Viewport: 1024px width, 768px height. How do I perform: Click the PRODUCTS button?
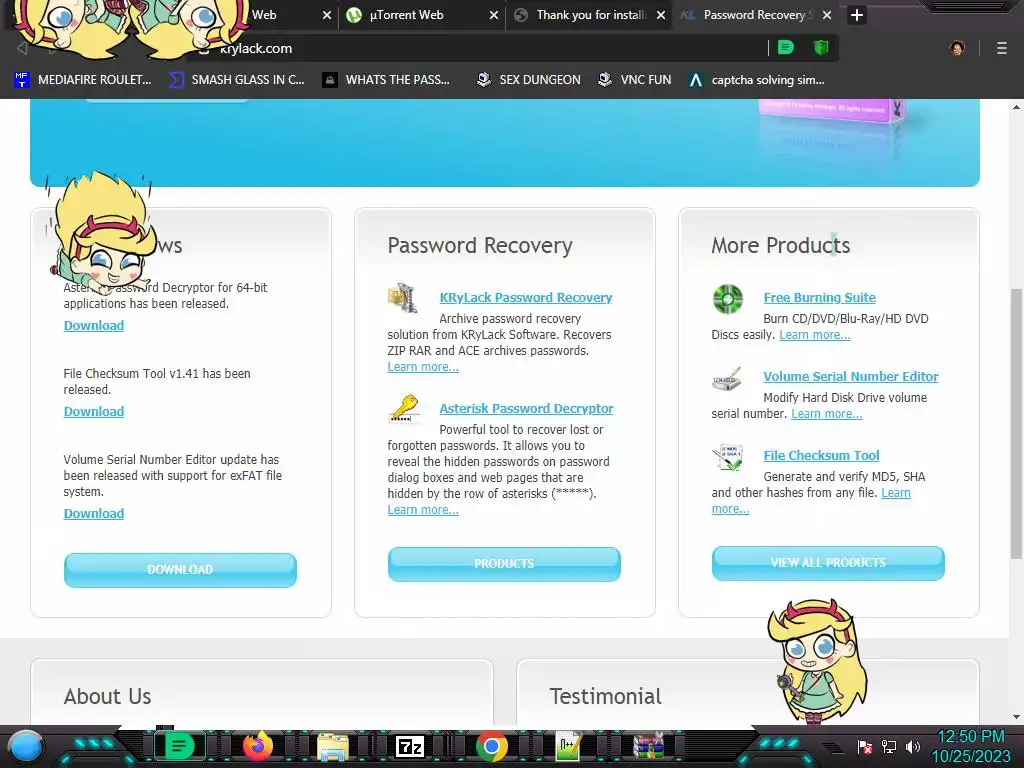click(x=504, y=564)
